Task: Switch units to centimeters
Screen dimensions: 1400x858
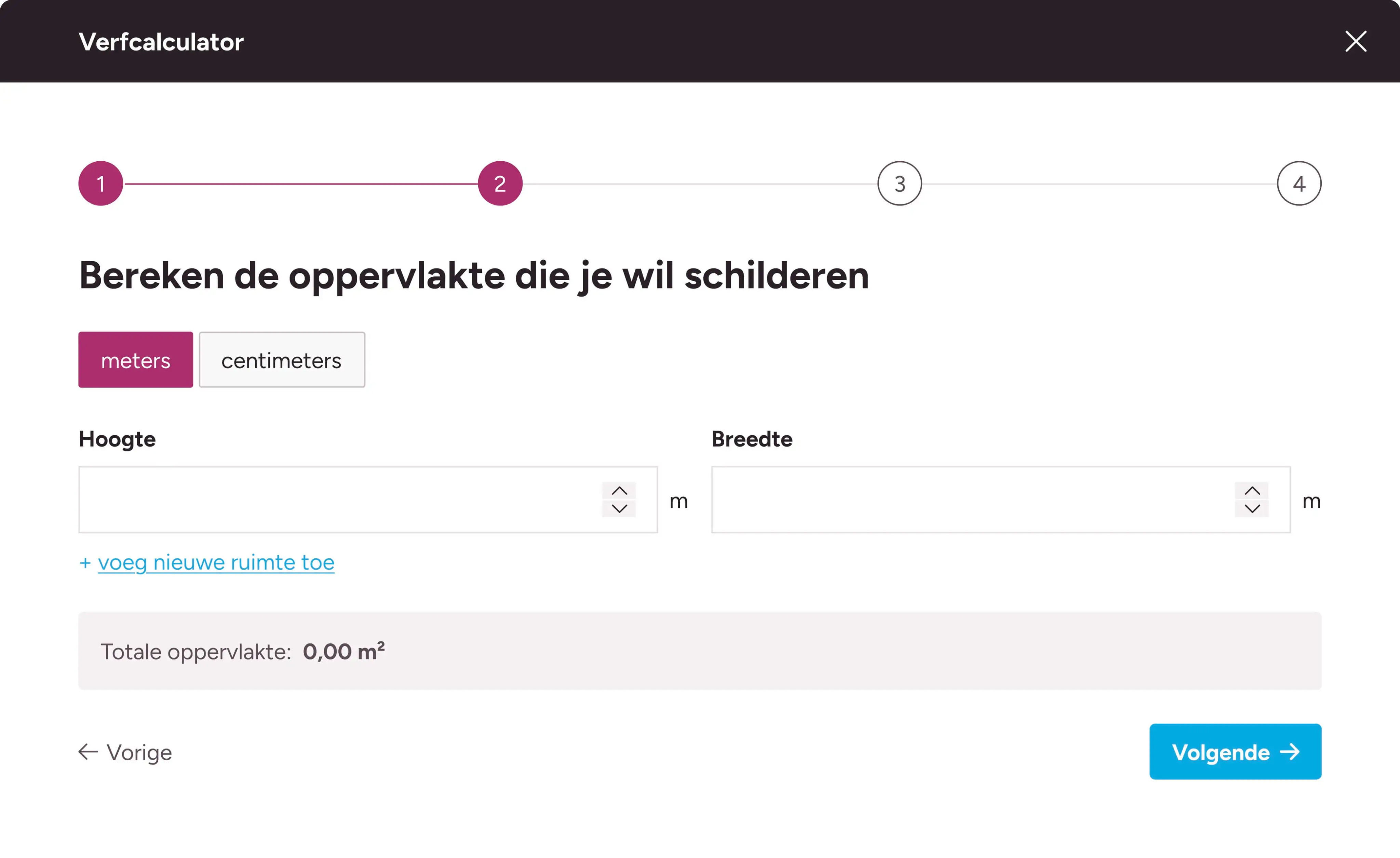Action: click(x=282, y=360)
